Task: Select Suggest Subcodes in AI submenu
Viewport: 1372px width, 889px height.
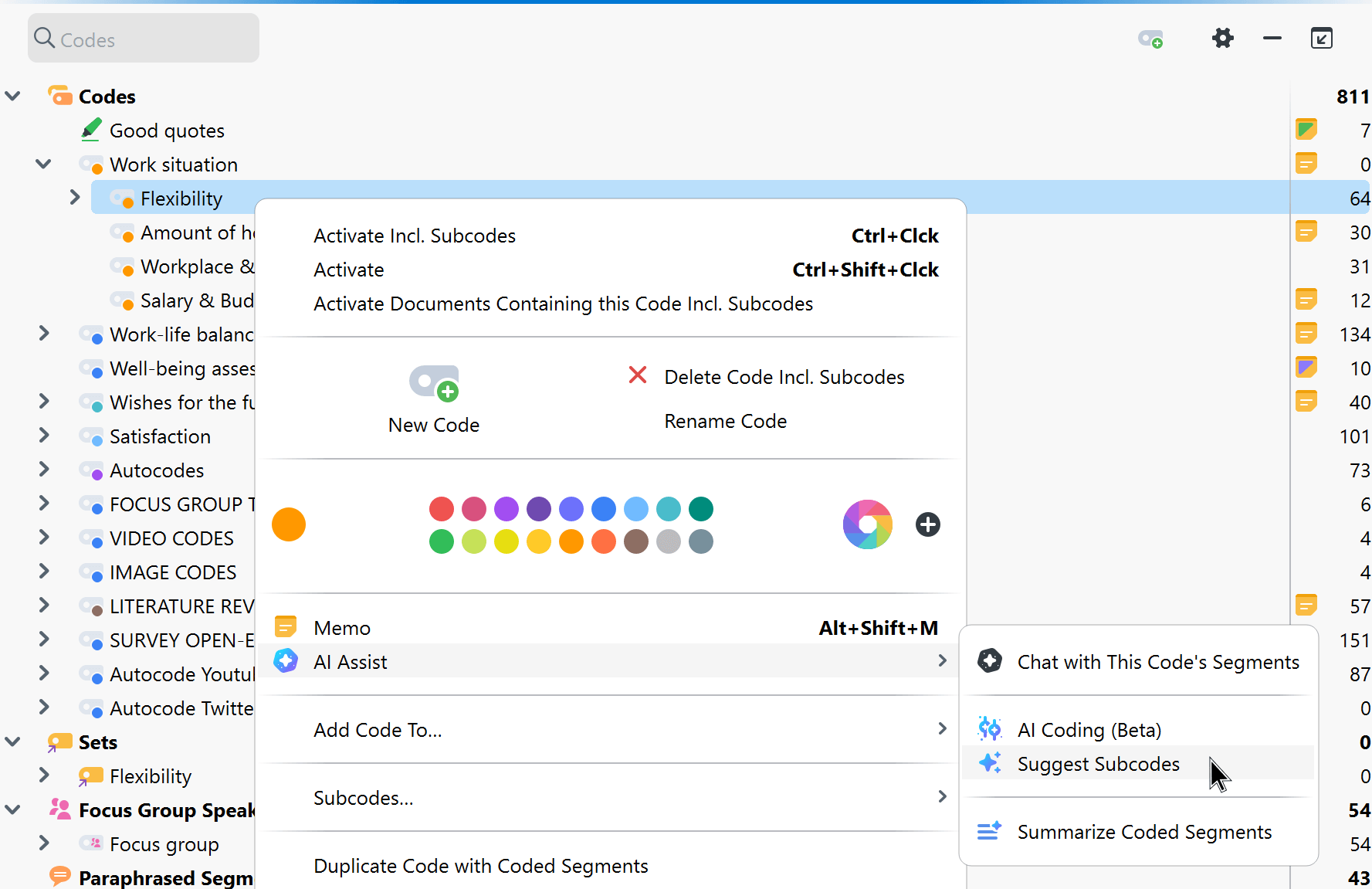Action: [1098, 764]
